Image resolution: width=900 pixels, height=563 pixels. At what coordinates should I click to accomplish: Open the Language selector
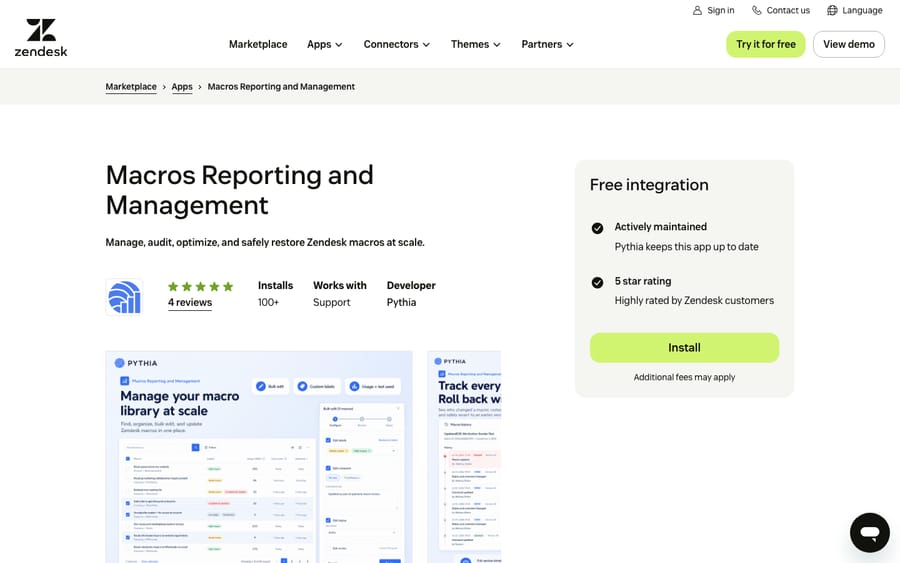click(855, 10)
